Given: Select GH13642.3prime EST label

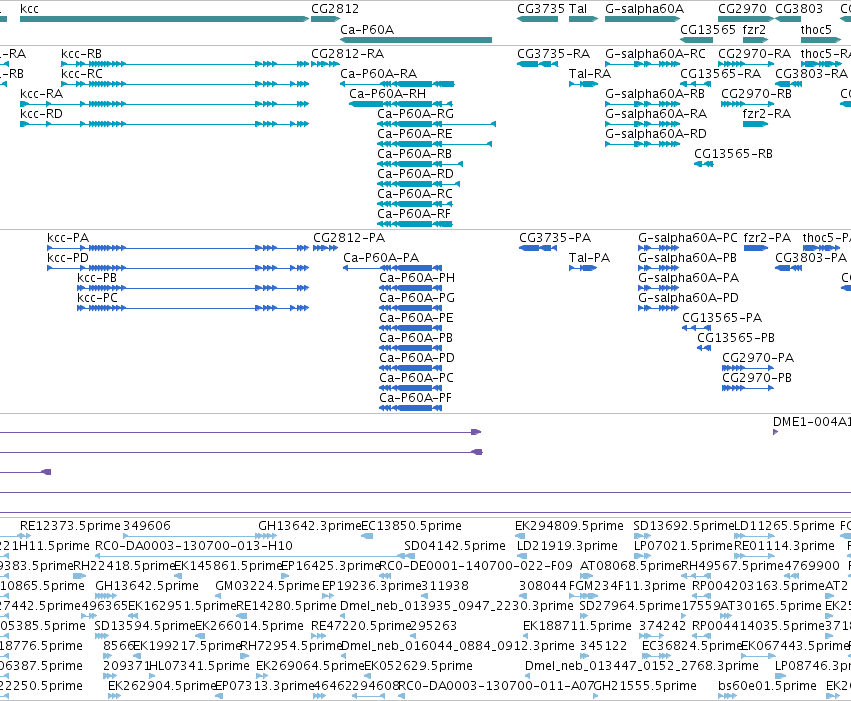Looking at the screenshot, I should pos(309,526).
